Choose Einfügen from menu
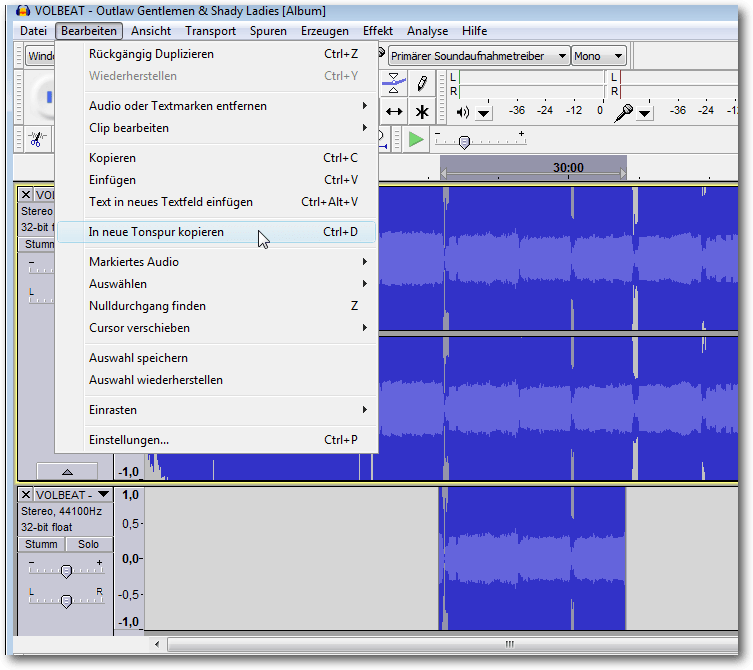Screen dimensions: 753x670 216,180
